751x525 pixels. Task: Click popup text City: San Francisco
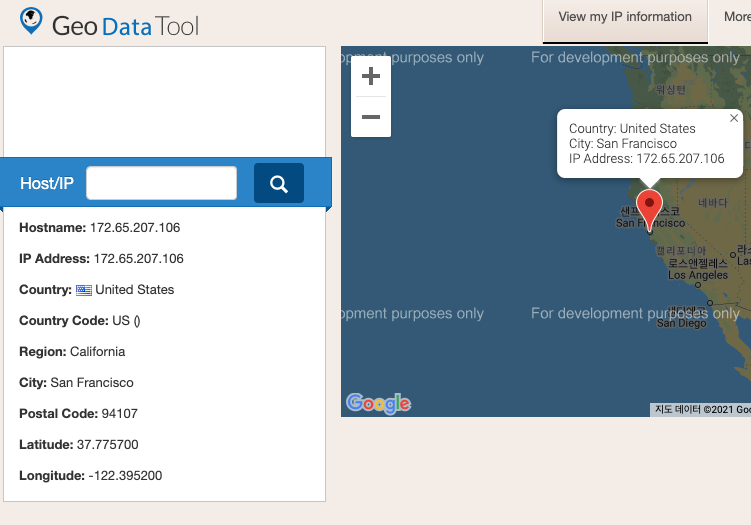click(623, 144)
